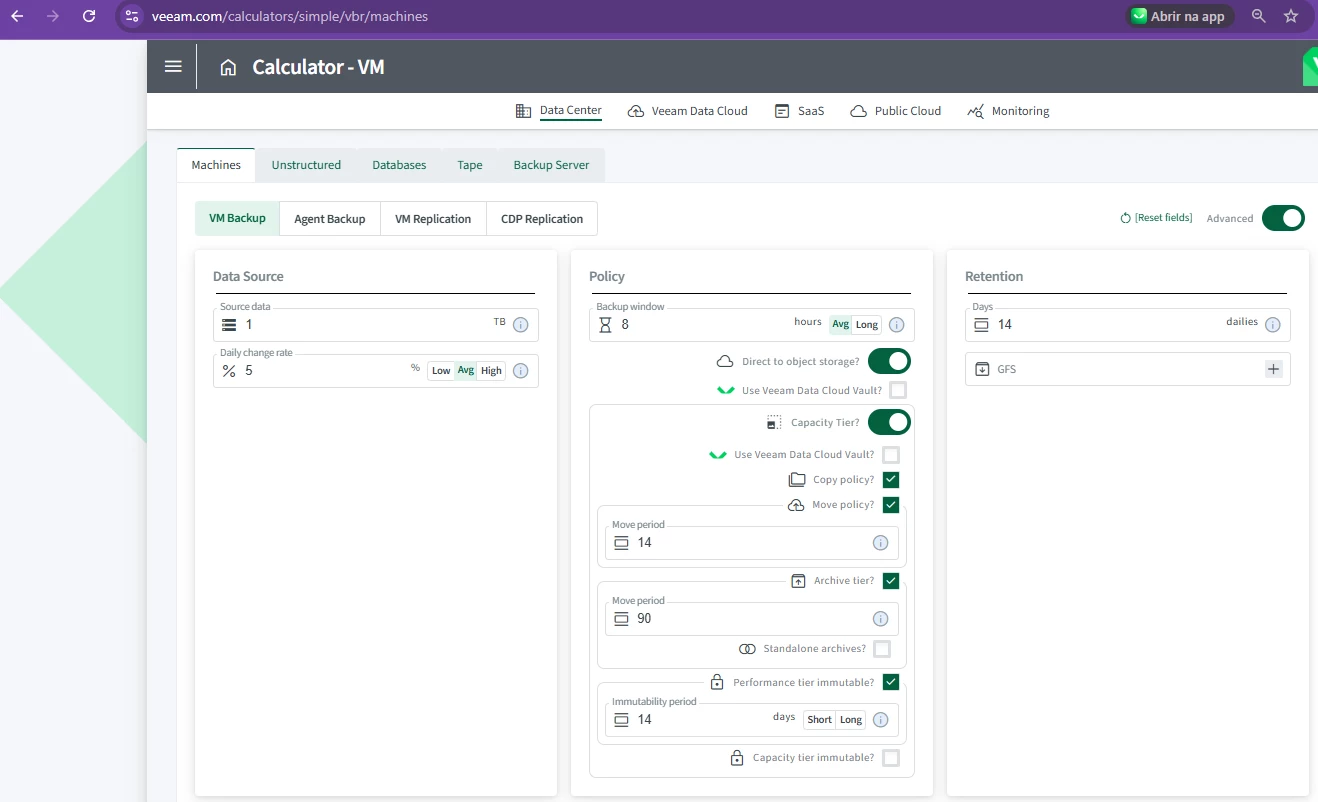This screenshot has width=1318, height=802.
Task: Click the Monitoring chart icon
Action: [x=976, y=111]
